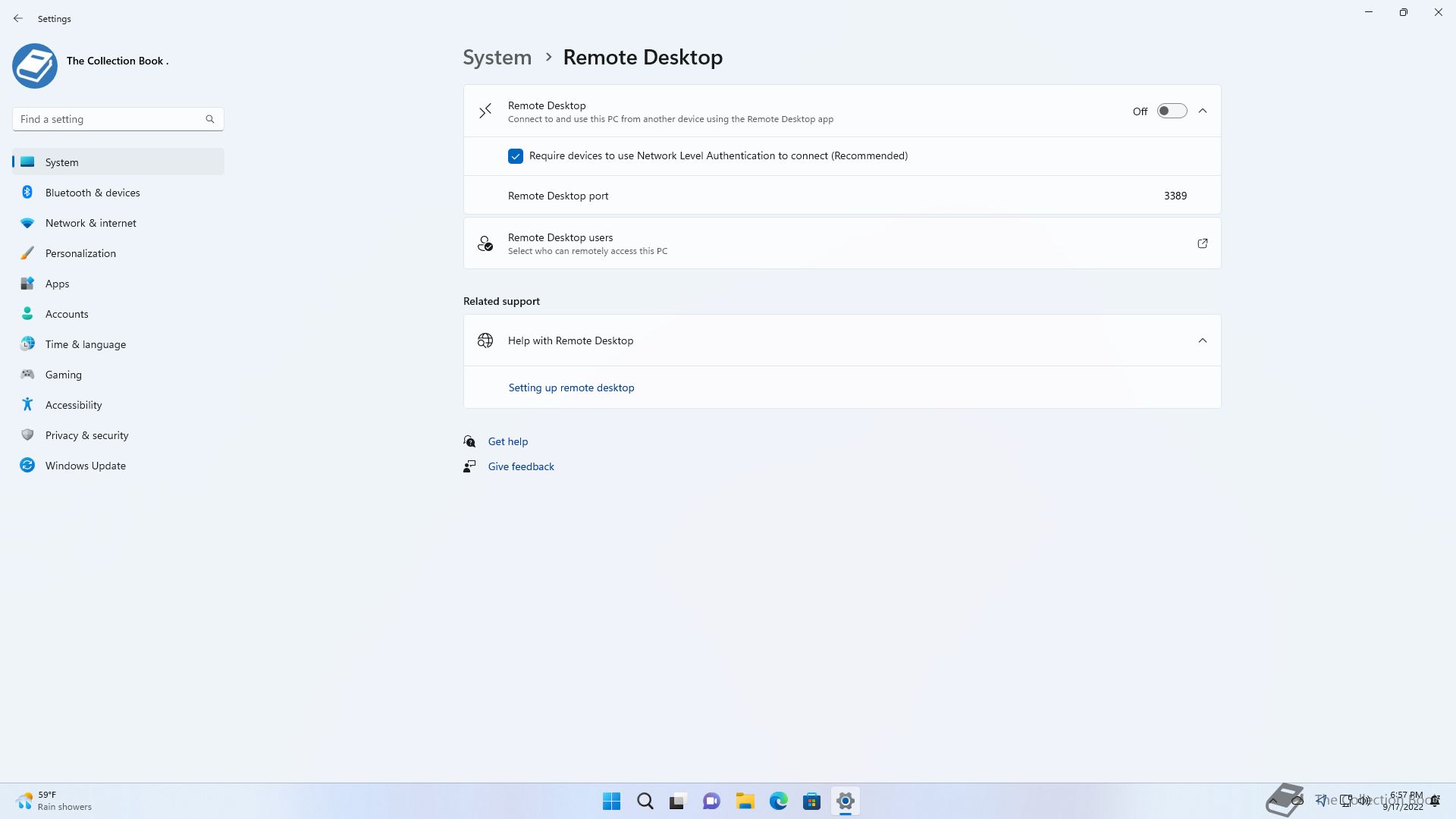Collapse the Remote Desktop section chevron
This screenshot has height=819, width=1456.
click(1203, 111)
